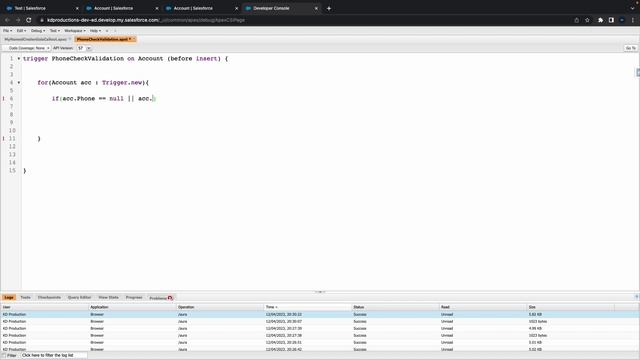Sort logs by Time column
This screenshot has height=360, width=640.
[x=308, y=307]
